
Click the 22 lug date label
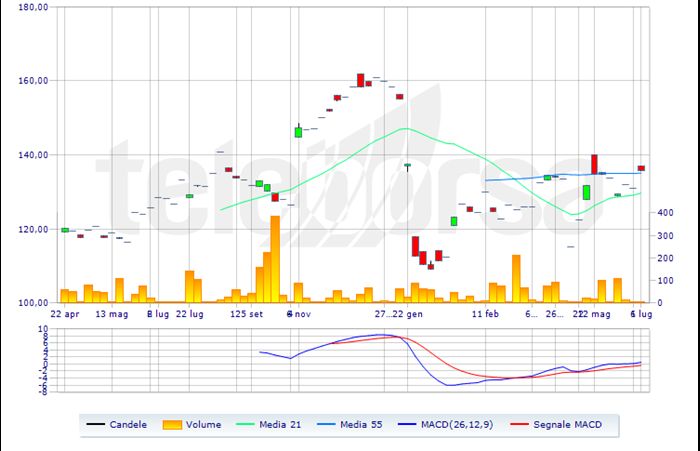tap(190, 314)
